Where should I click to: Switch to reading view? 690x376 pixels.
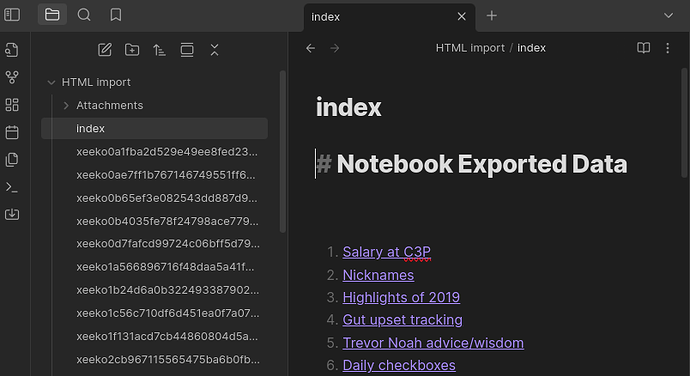coord(643,48)
